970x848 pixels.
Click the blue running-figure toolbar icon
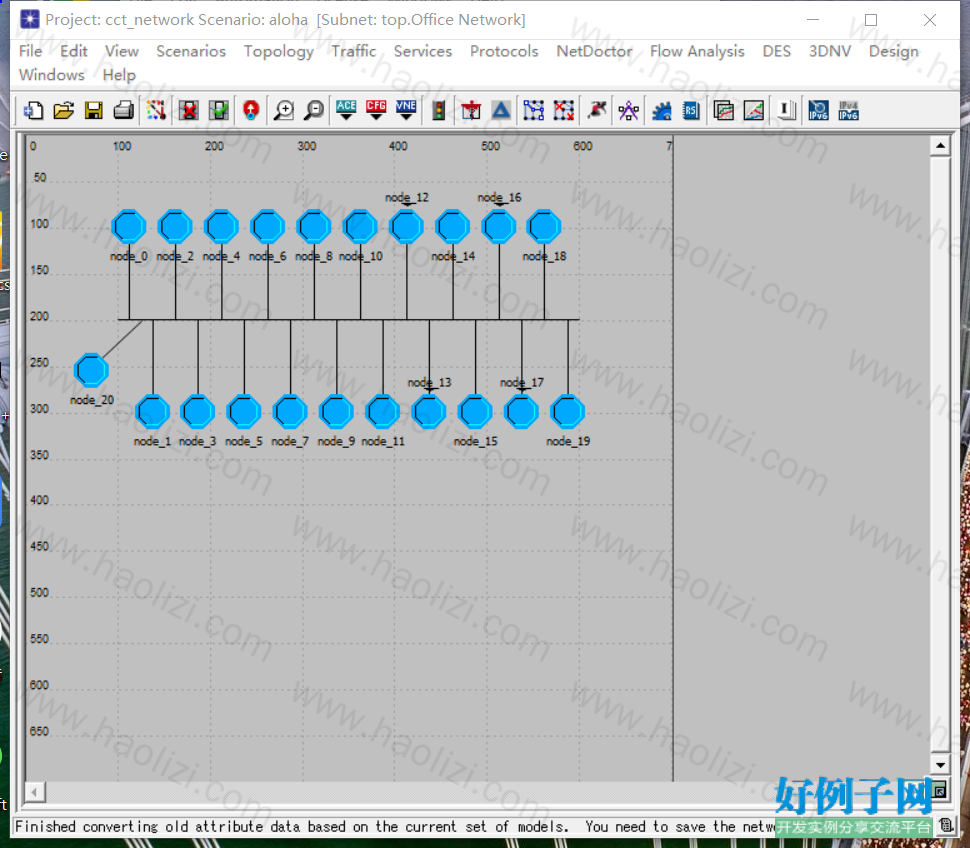(661, 111)
